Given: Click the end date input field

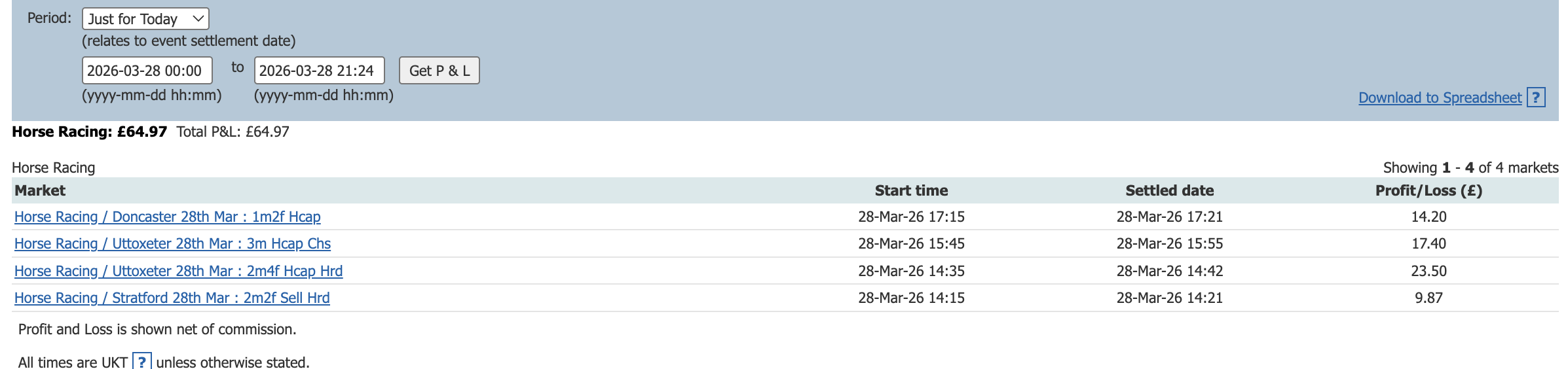Looking at the screenshot, I should (319, 71).
